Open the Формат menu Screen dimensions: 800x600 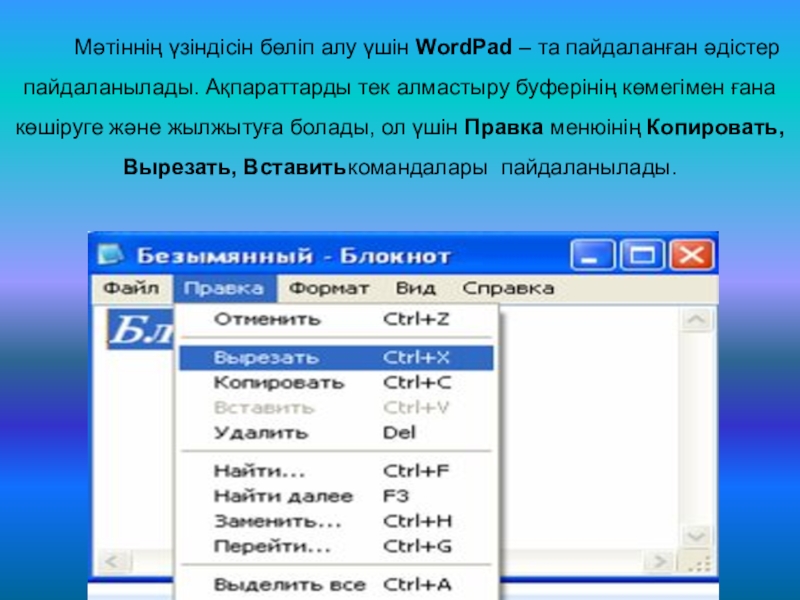click(x=329, y=288)
